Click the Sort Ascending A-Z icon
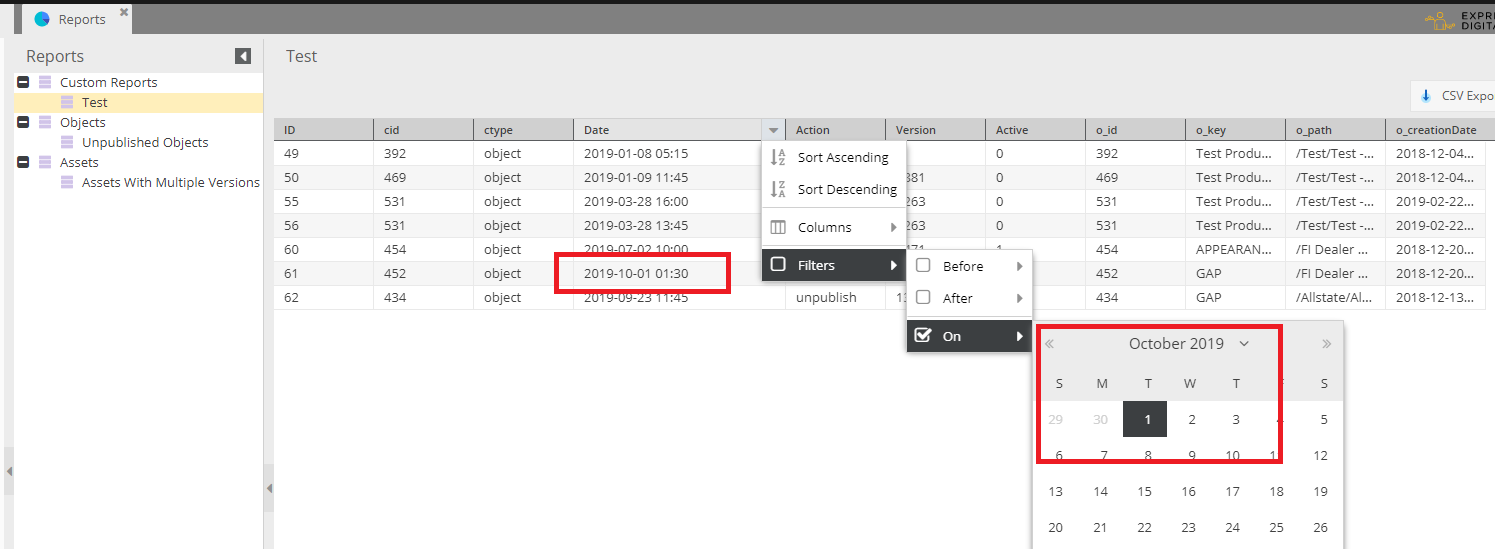The image size is (1495, 549). click(778, 157)
